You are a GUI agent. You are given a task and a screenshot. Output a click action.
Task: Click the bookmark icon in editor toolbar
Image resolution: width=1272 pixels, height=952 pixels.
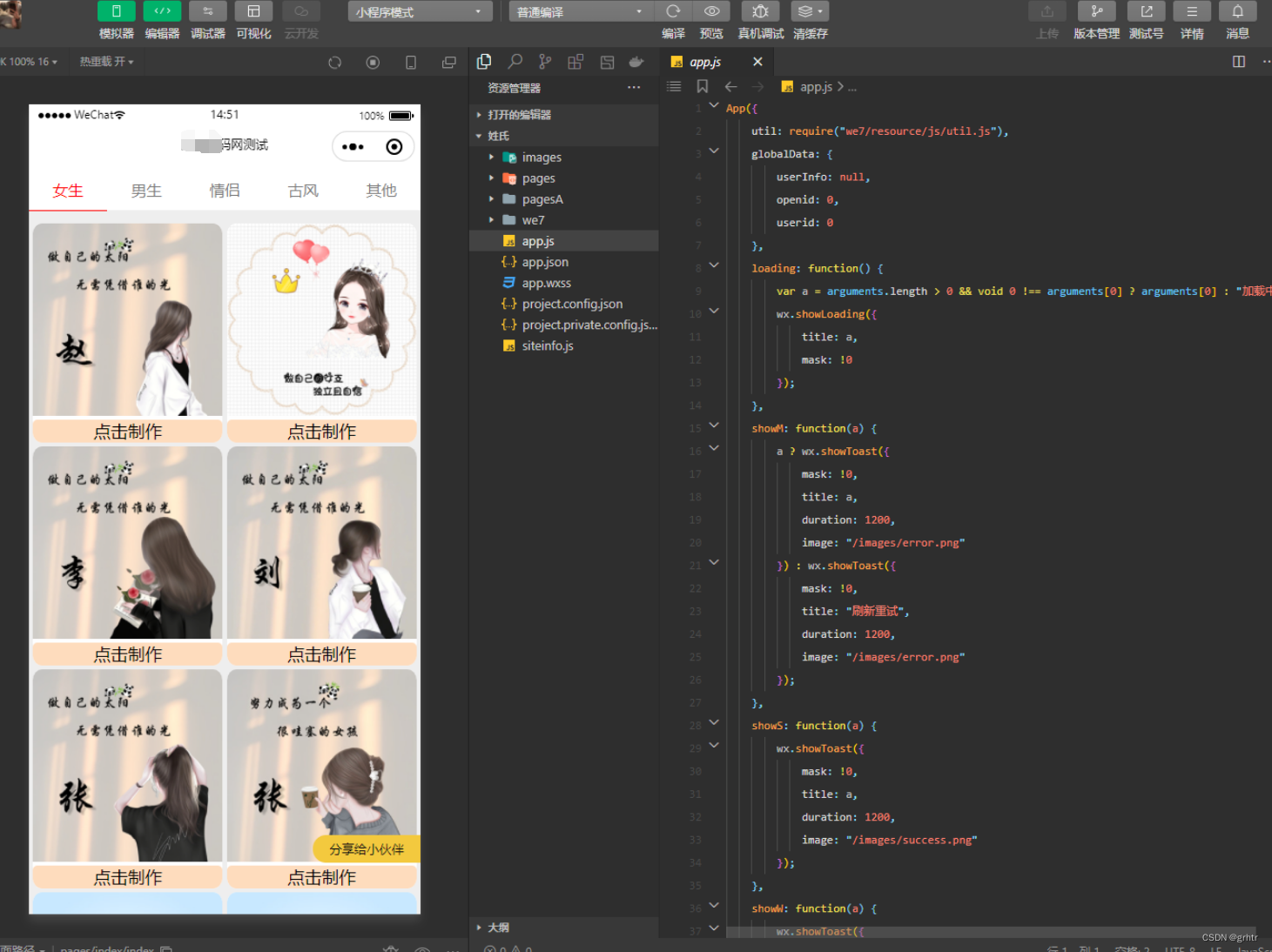[x=703, y=86]
